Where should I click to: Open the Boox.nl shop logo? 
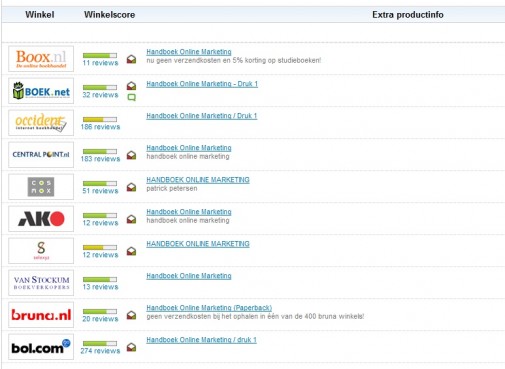pos(41,59)
